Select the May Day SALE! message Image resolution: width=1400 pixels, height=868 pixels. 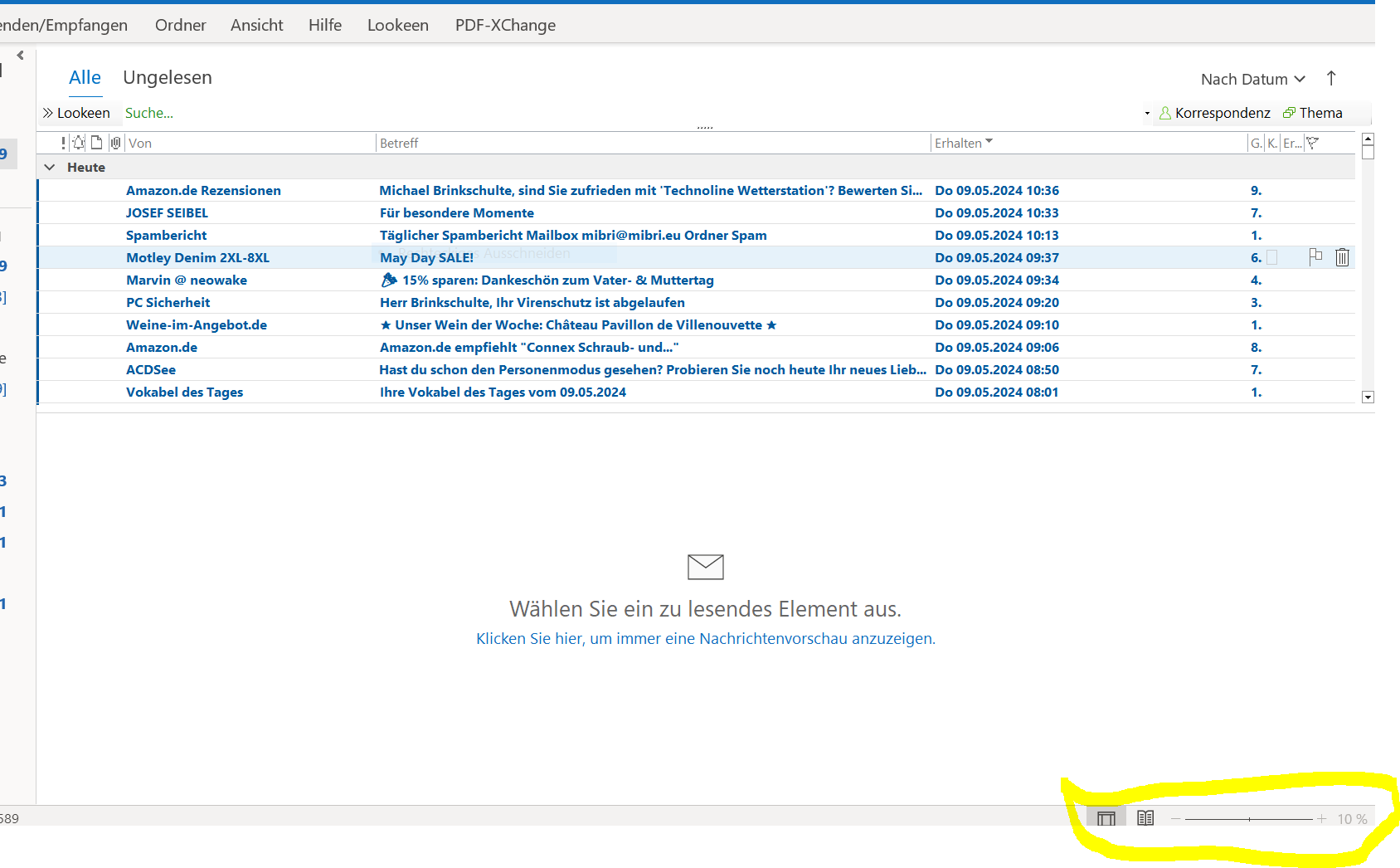click(x=695, y=257)
